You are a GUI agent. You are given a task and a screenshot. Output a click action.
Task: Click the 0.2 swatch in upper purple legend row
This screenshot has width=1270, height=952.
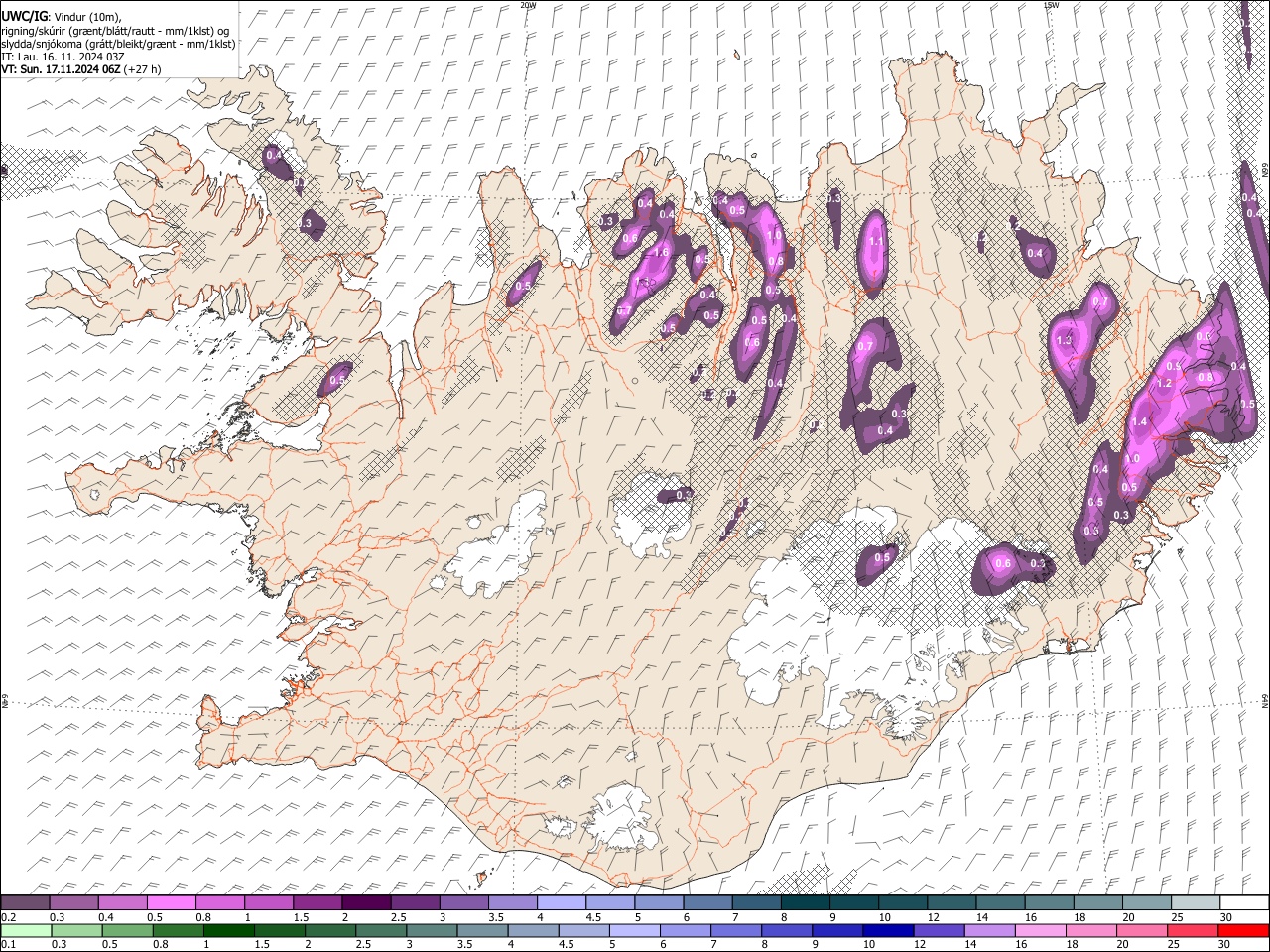(26, 903)
